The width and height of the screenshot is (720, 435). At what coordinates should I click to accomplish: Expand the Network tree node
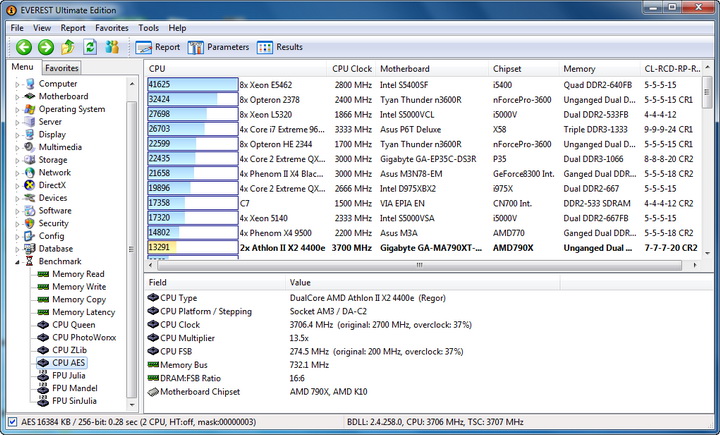(x=17, y=173)
